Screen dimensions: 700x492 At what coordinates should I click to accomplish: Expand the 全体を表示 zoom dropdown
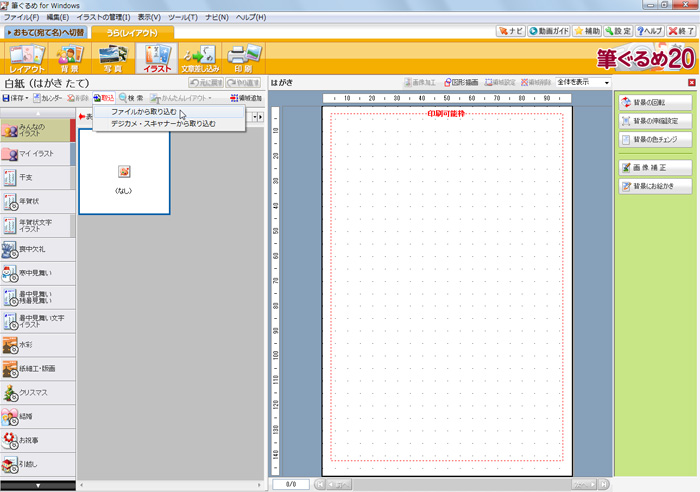605,82
